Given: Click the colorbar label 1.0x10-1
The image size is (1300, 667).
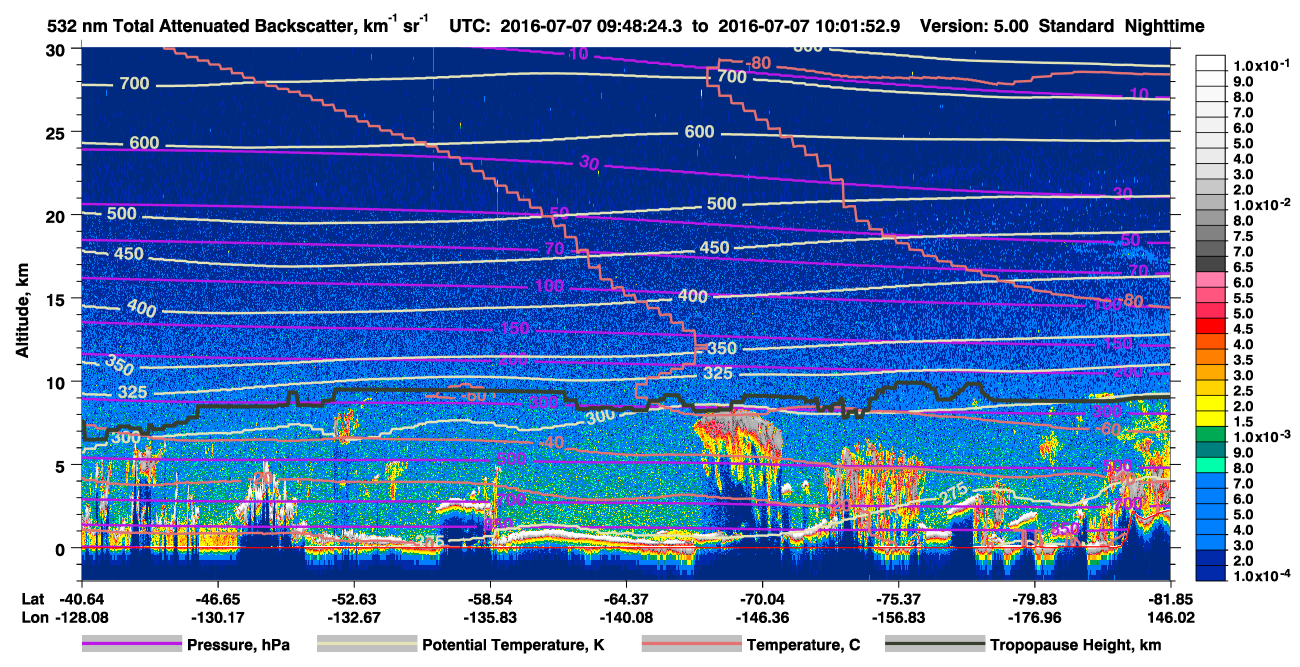Looking at the screenshot, I should point(1260,65).
